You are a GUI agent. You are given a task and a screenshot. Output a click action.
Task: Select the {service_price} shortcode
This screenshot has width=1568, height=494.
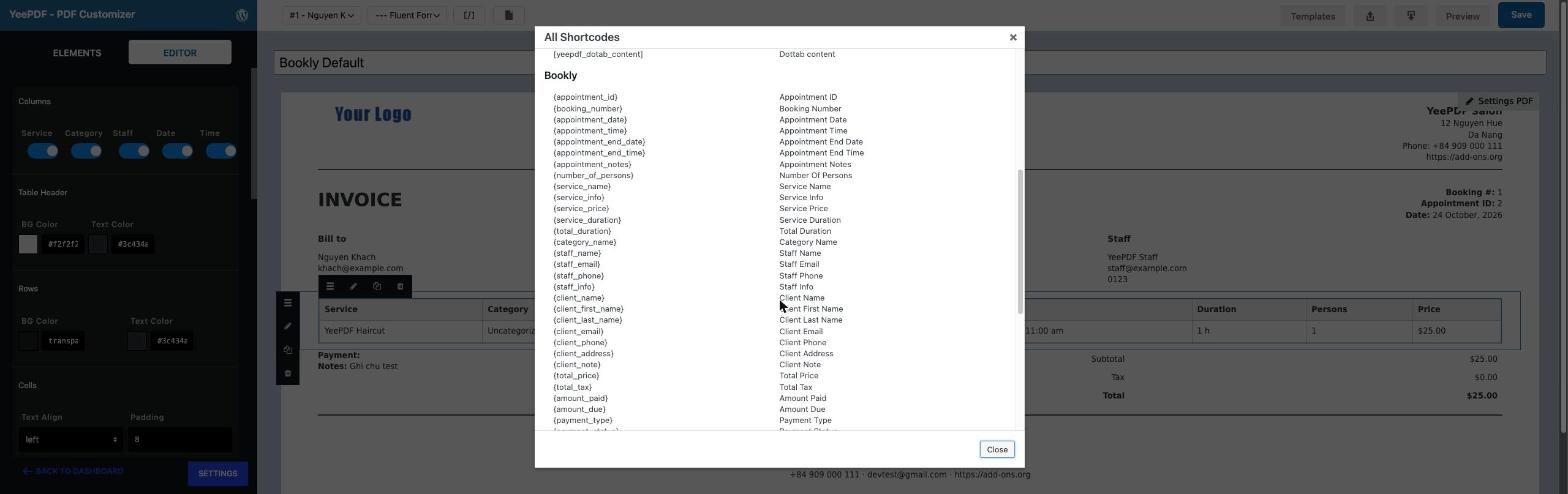pos(581,209)
